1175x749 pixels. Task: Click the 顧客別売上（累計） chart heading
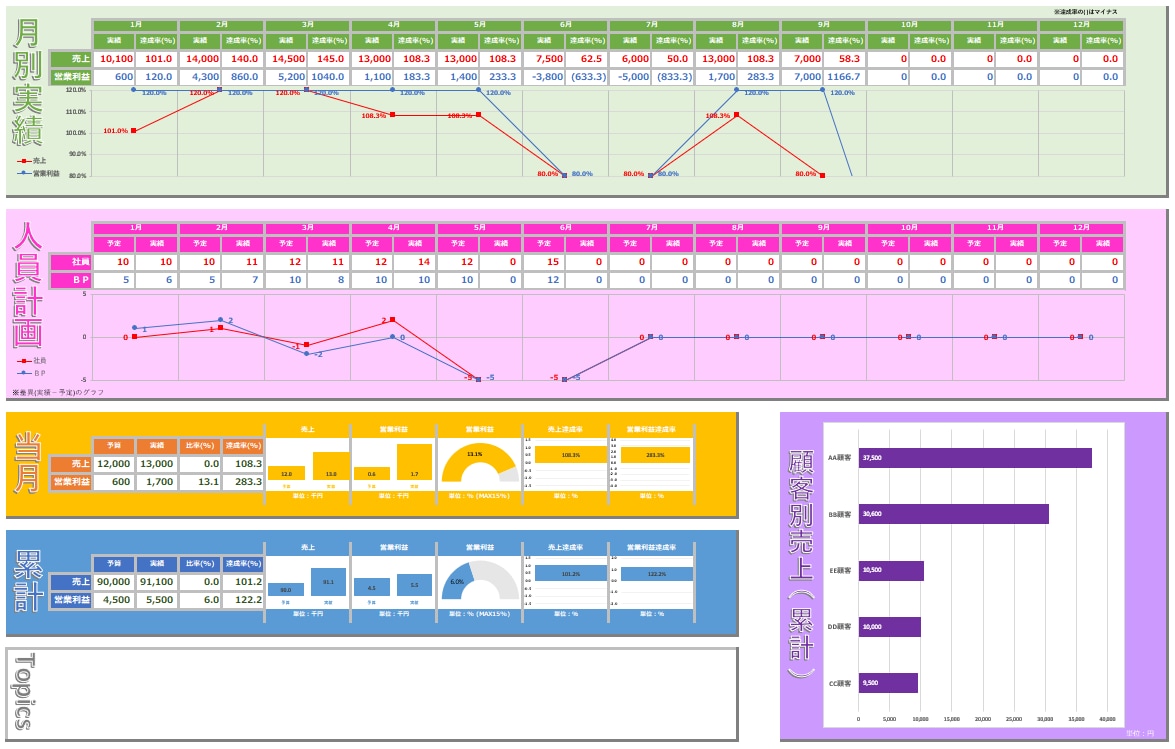click(801, 564)
